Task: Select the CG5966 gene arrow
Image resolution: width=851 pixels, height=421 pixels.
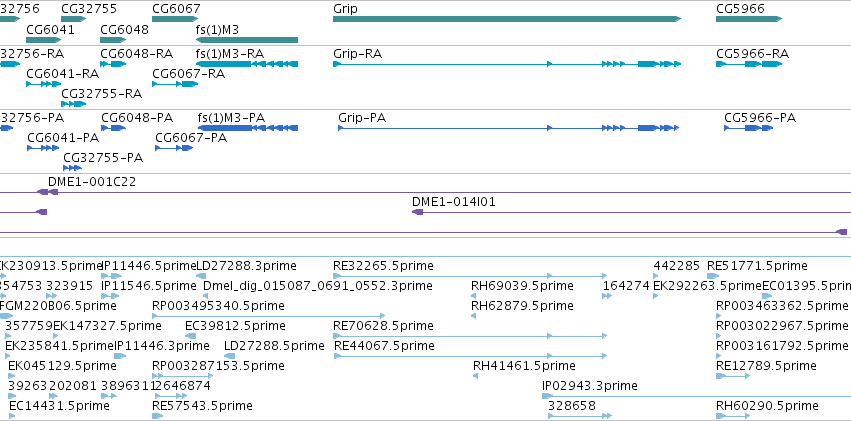Action: 749,19
